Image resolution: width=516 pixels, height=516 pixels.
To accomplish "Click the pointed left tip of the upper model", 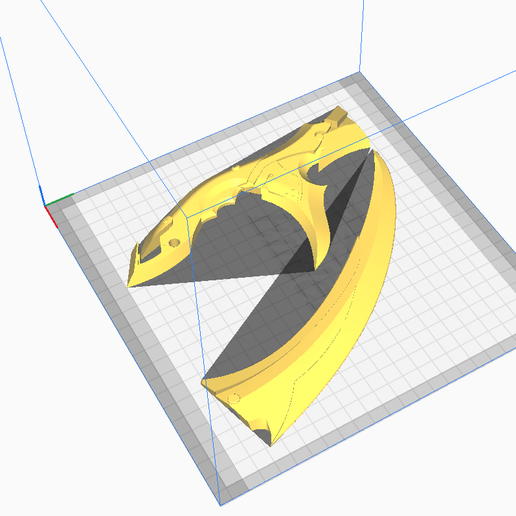I will [x=129, y=285].
